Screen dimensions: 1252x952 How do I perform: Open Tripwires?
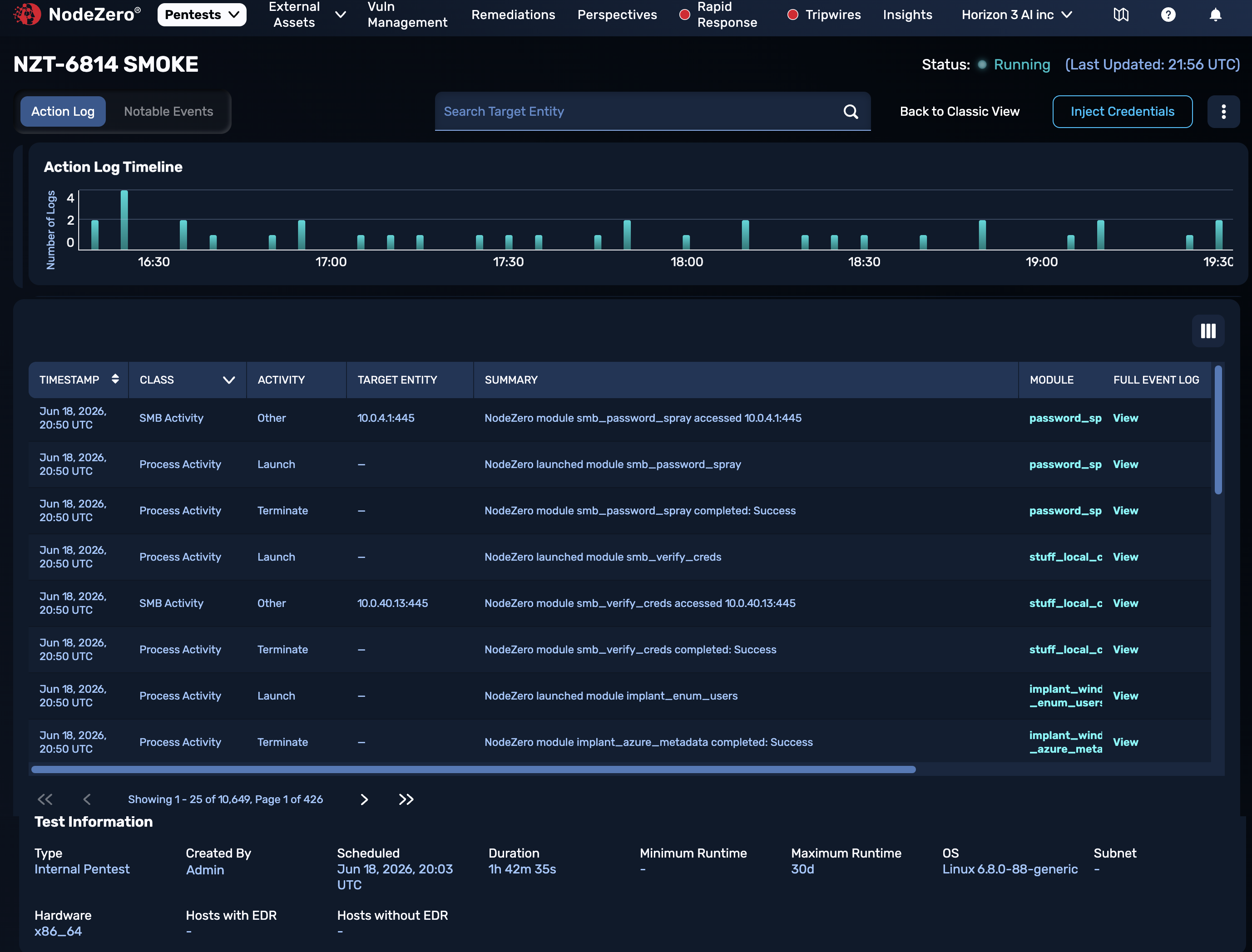pyautogui.click(x=823, y=15)
